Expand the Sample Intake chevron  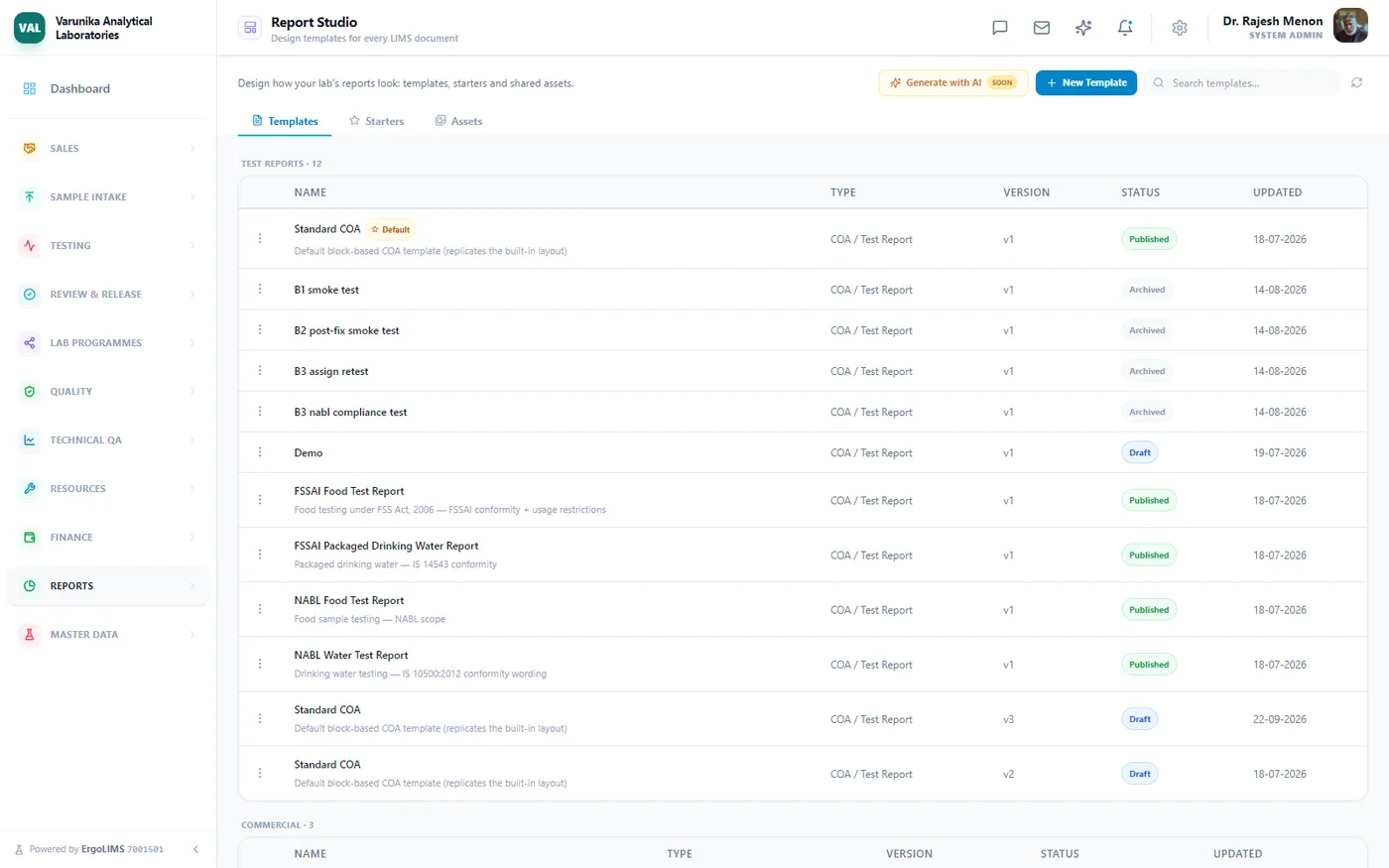point(192,197)
